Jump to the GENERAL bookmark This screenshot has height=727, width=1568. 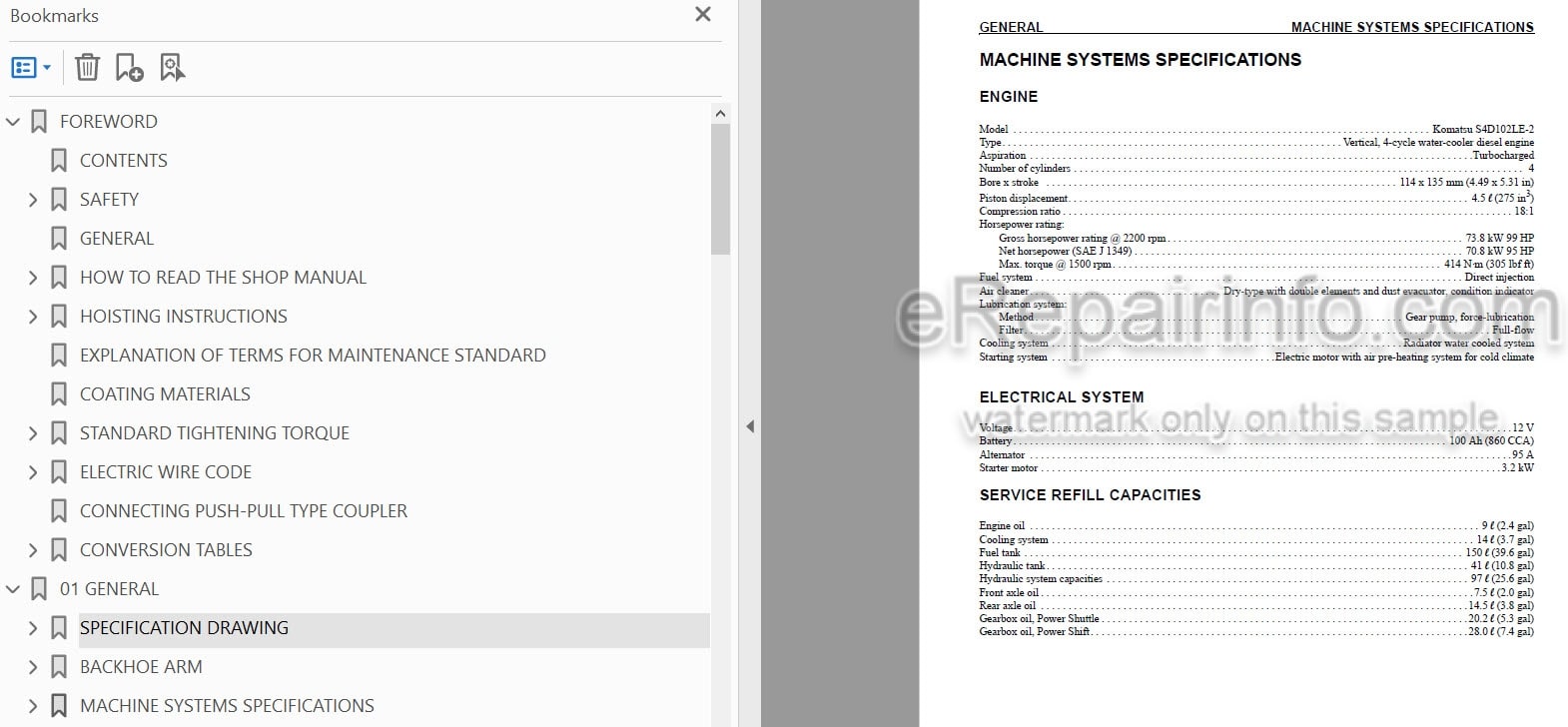[117, 239]
